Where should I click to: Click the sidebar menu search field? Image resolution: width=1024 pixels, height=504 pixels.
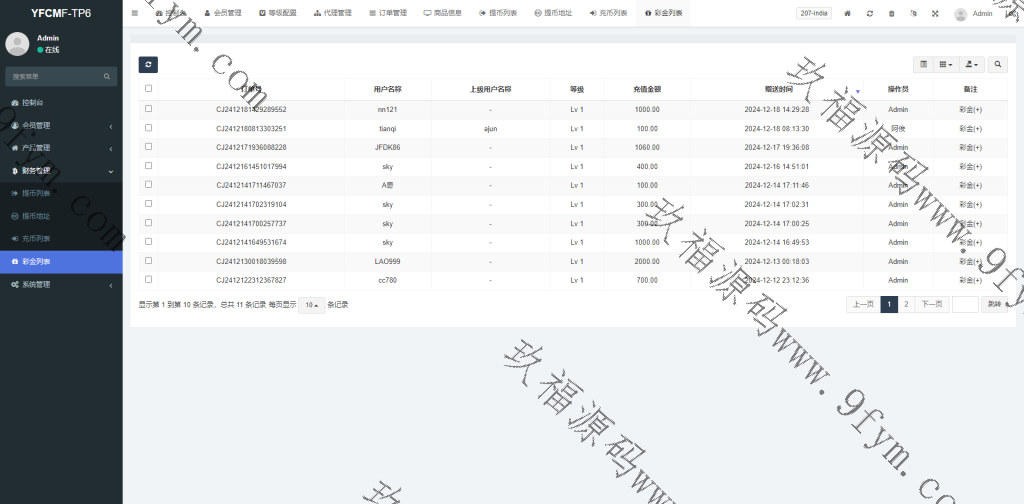(x=55, y=76)
